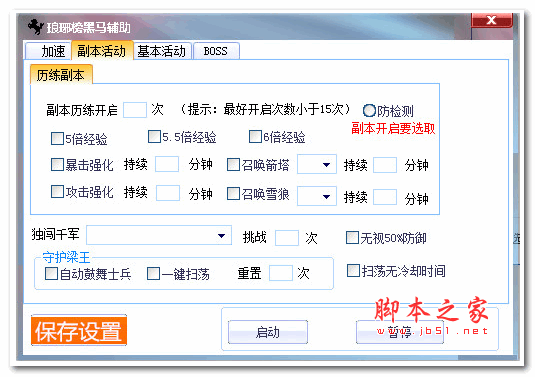Viewport: 535px width, 377px height.
Task: Close the 琅琊榜黑马辅助 window
Action: point(492,20)
